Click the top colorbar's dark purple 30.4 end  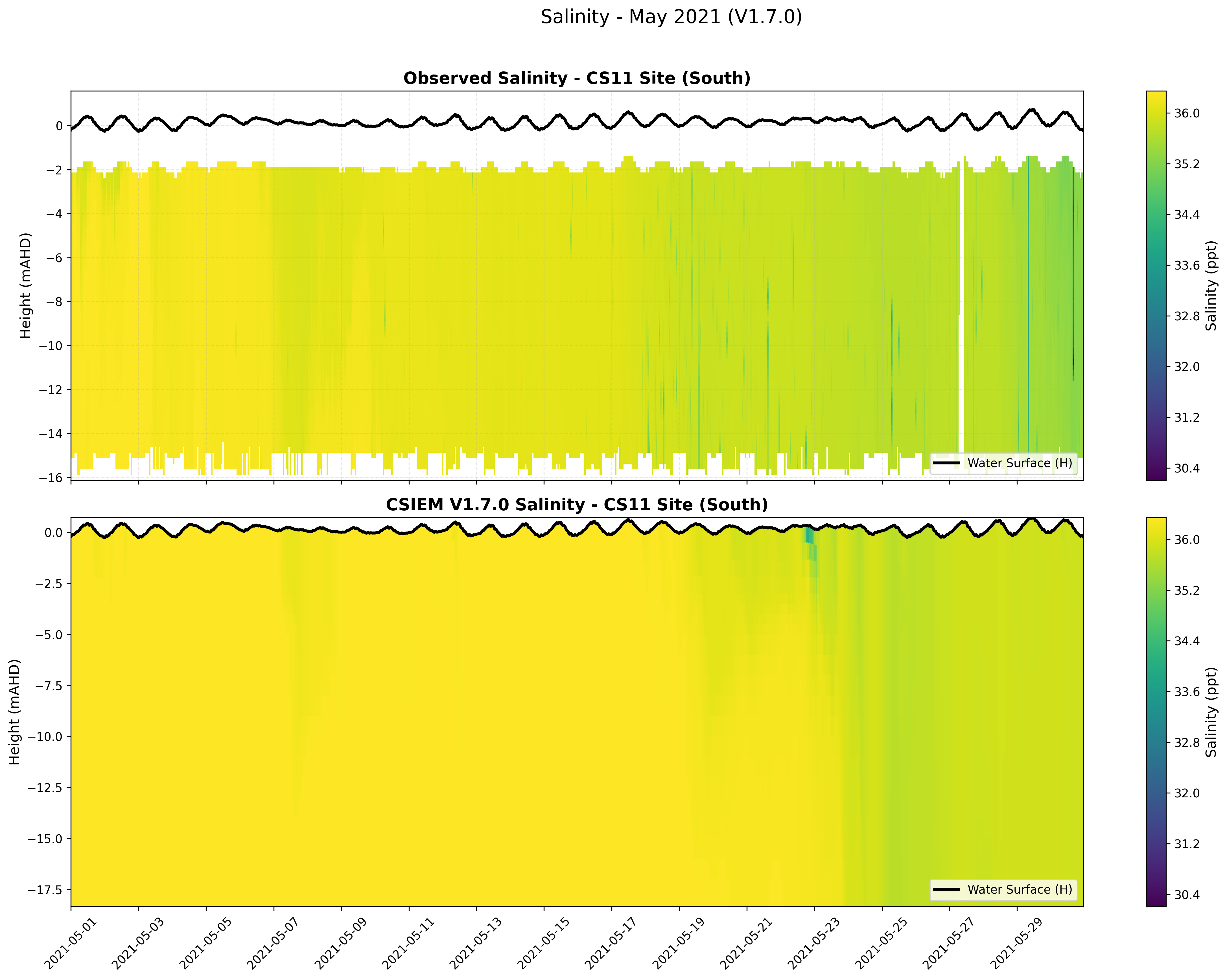click(x=1156, y=474)
